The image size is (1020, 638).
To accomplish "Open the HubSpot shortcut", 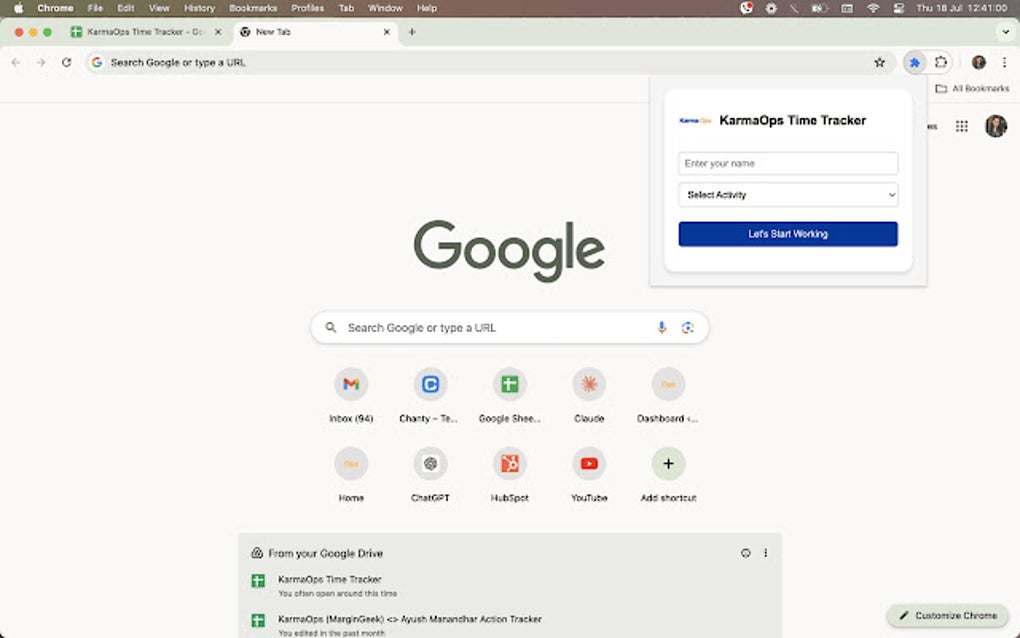I will (509, 464).
